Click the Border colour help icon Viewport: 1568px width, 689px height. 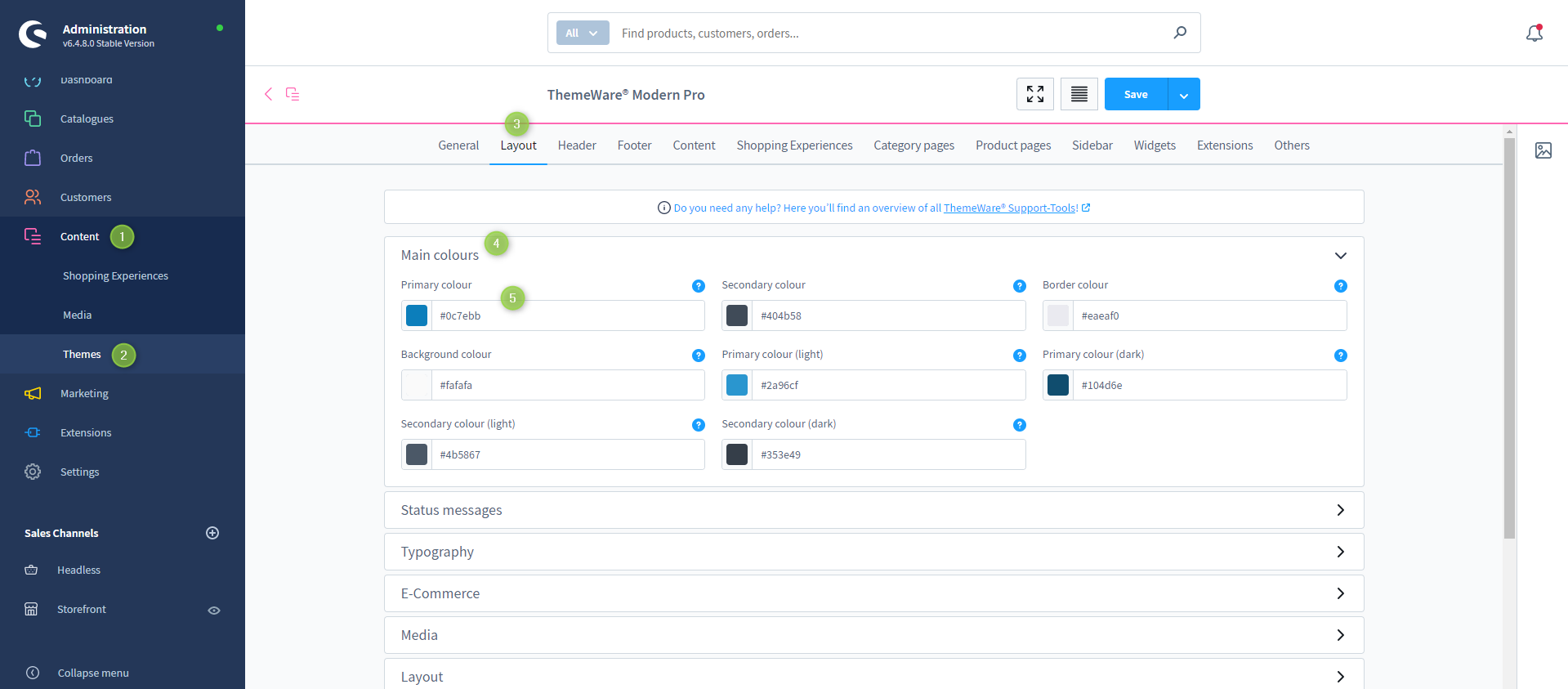(1340, 286)
